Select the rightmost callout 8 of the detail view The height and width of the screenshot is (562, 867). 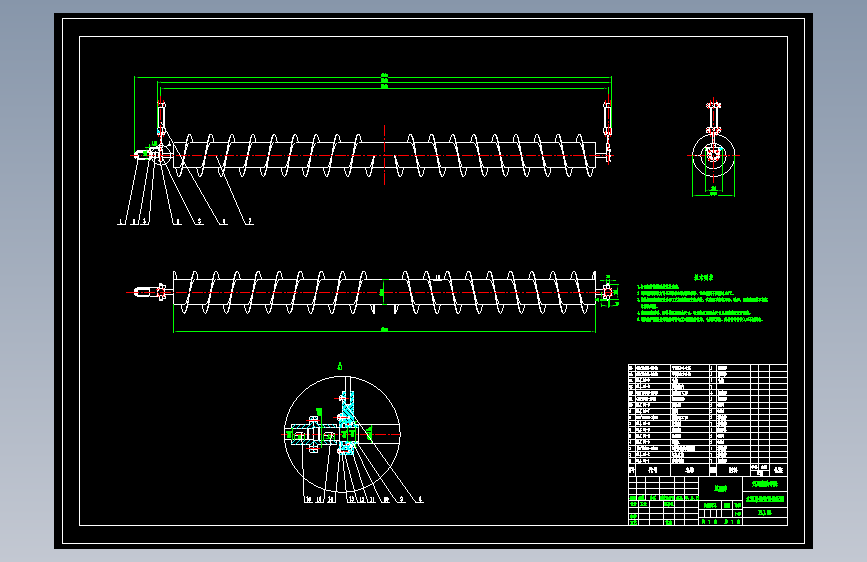point(420,499)
